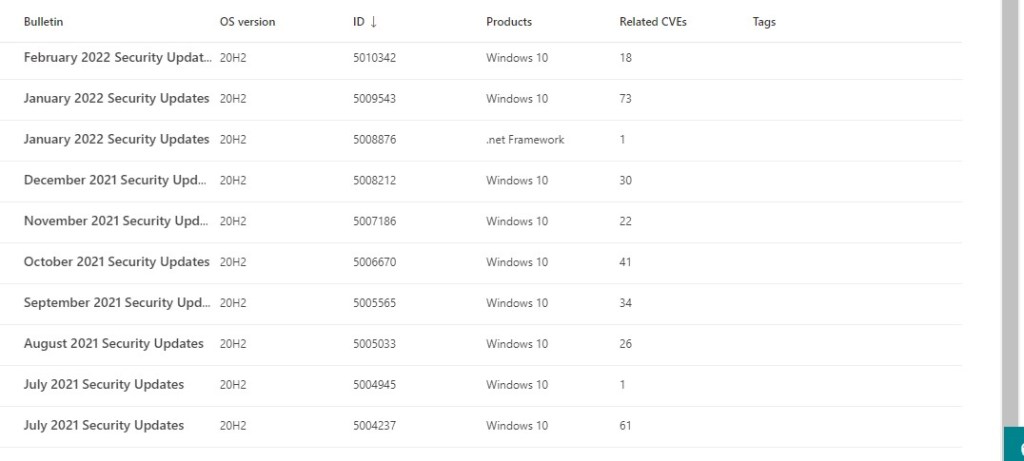The image size is (1024, 461).
Task: Sort by the OS version column header
Action: [247, 22]
